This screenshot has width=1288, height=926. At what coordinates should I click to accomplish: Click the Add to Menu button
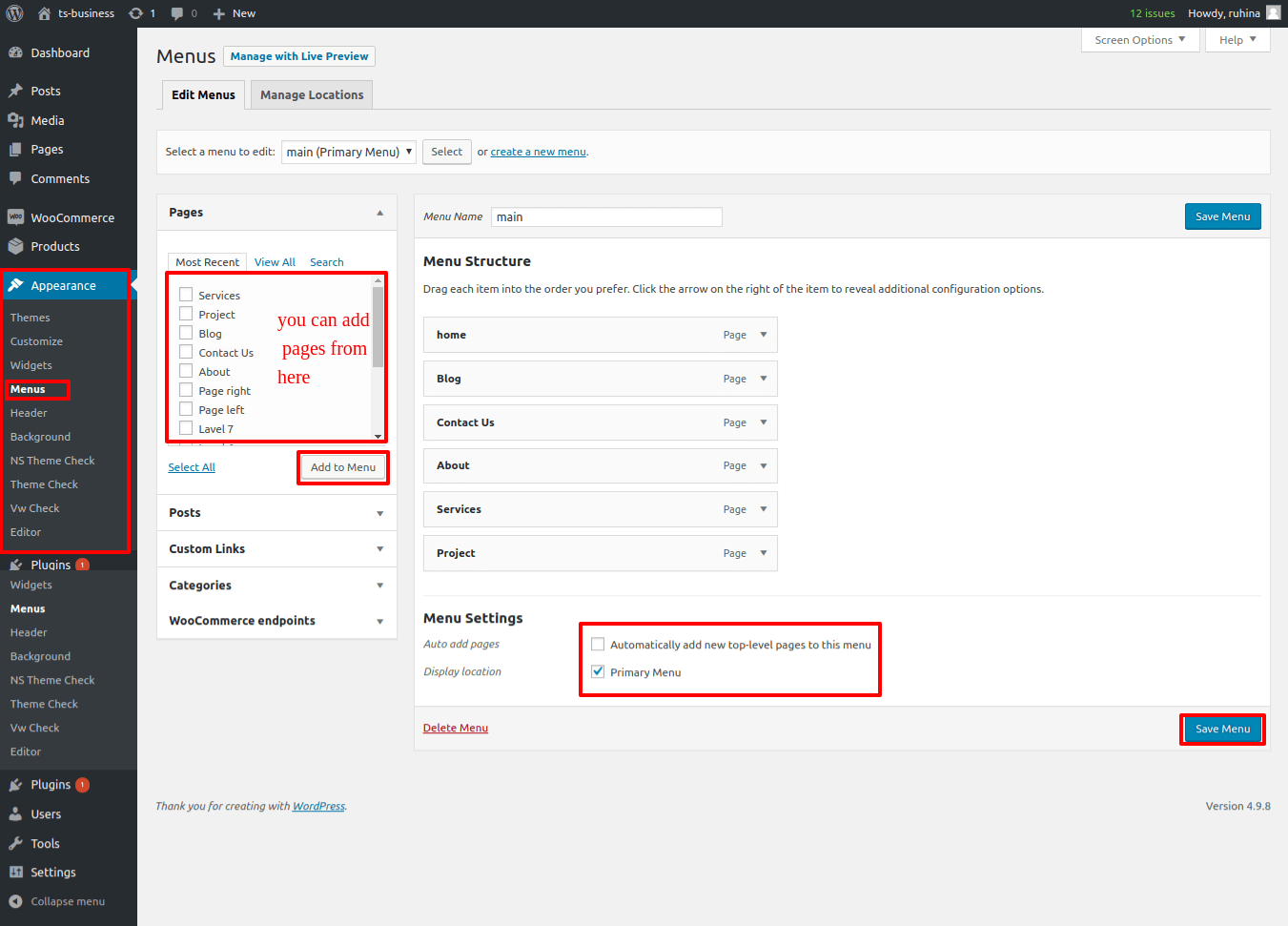click(x=343, y=467)
